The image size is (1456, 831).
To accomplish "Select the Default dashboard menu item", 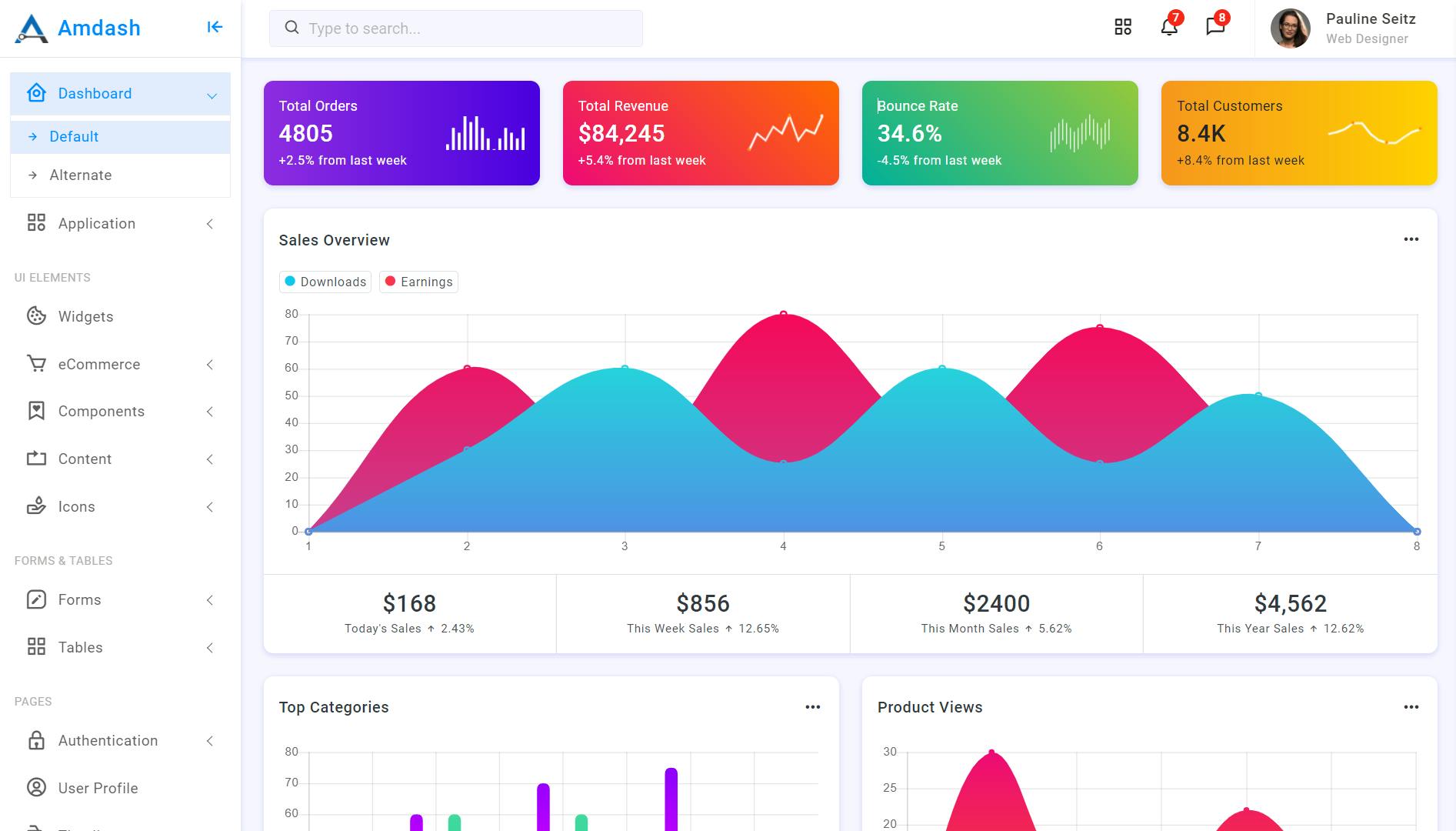I will point(120,137).
